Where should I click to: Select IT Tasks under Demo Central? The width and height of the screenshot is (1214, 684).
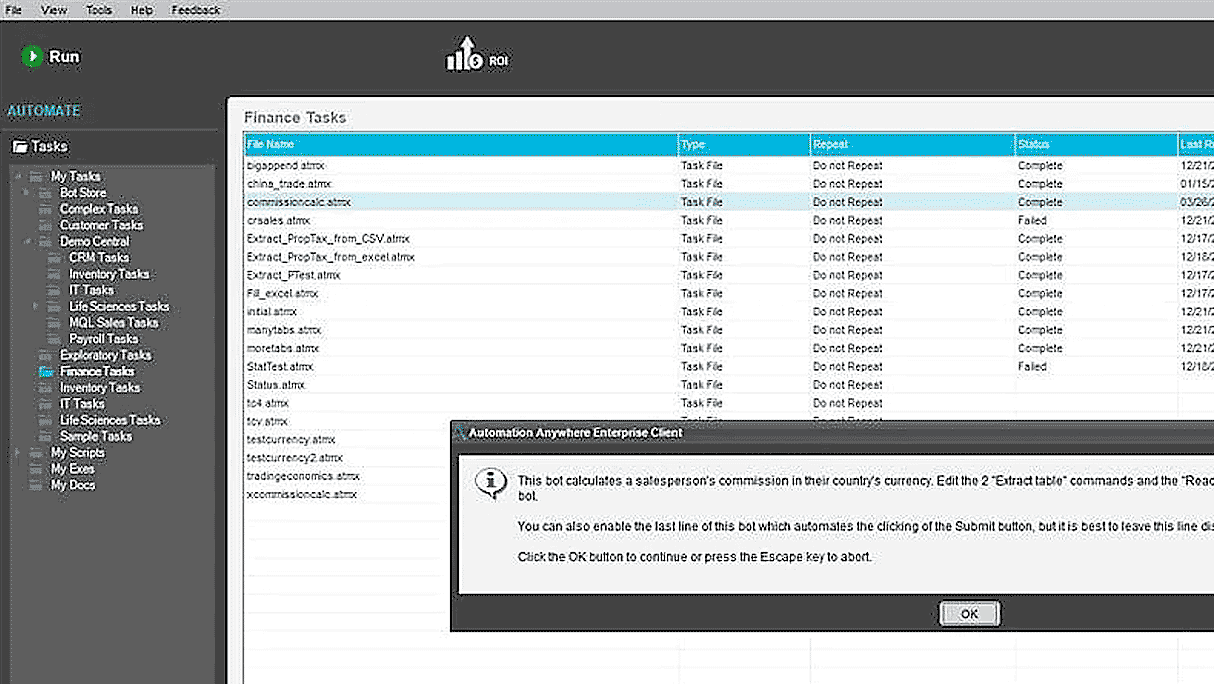point(91,290)
